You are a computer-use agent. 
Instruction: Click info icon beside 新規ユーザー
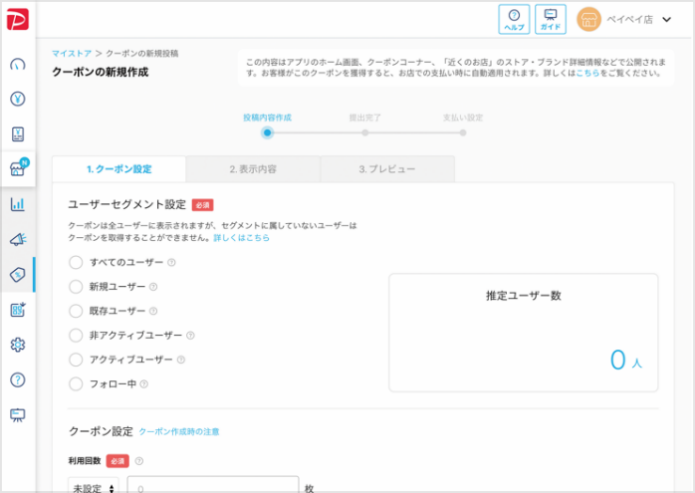[153, 287]
